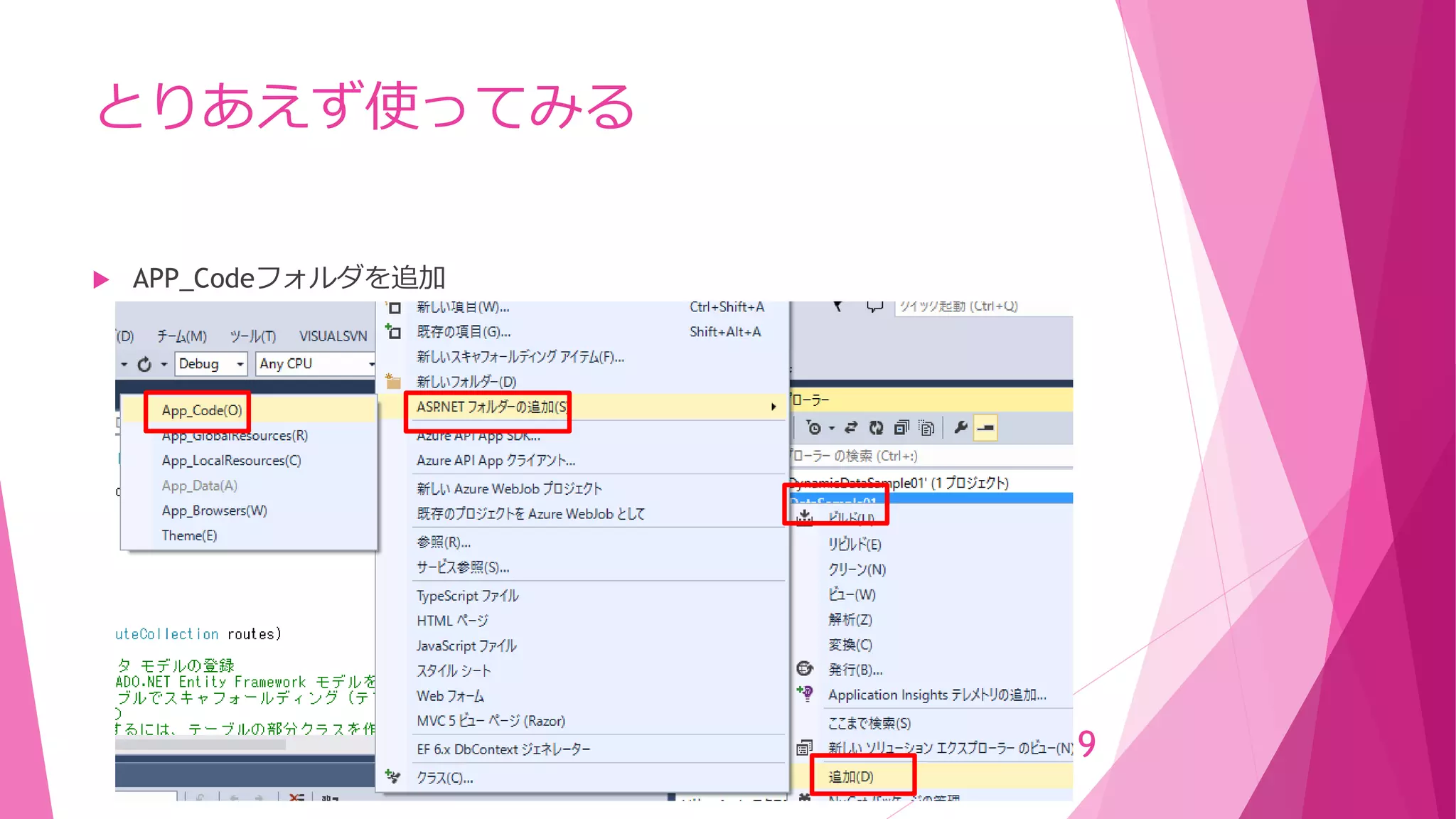Click the 新しいフォルダー(D) menu entry

coord(466,382)
